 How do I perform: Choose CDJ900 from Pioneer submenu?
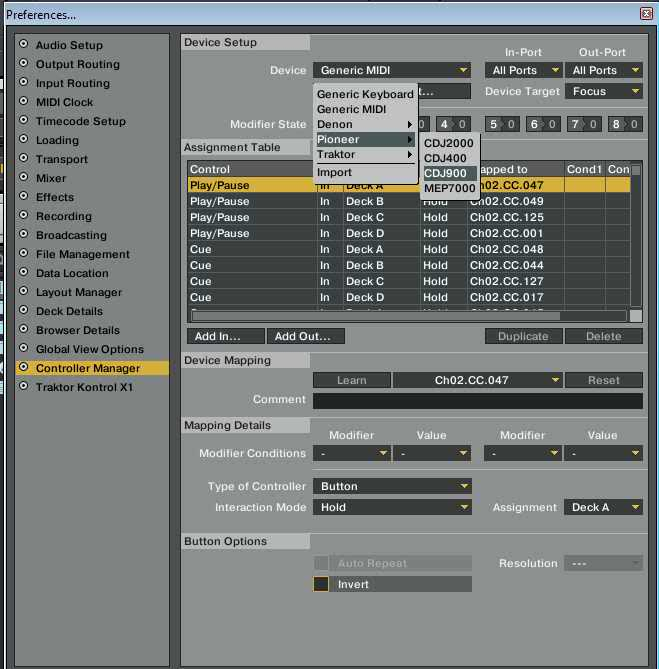click(x=448, y=173)
